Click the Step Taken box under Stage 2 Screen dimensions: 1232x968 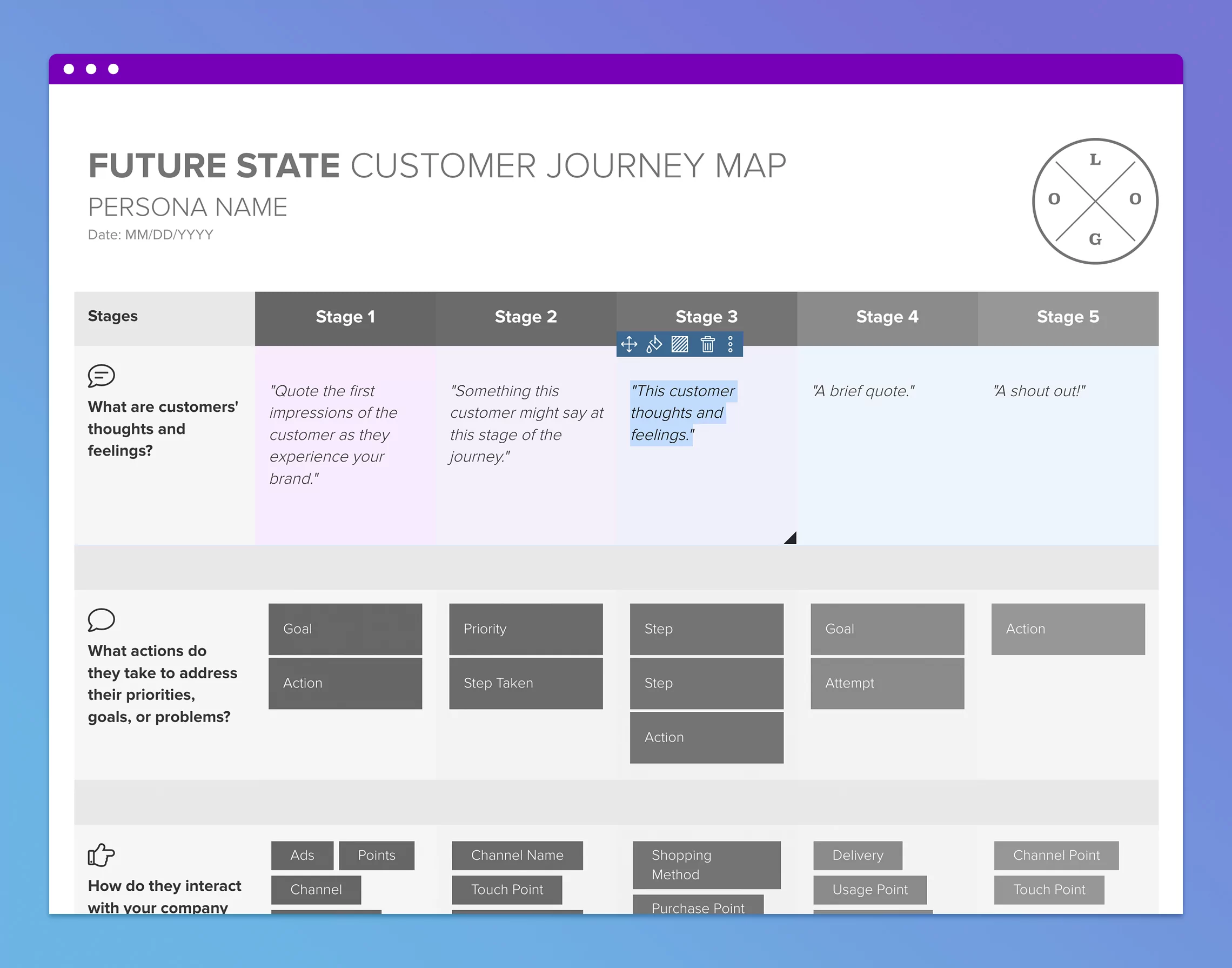525,683
